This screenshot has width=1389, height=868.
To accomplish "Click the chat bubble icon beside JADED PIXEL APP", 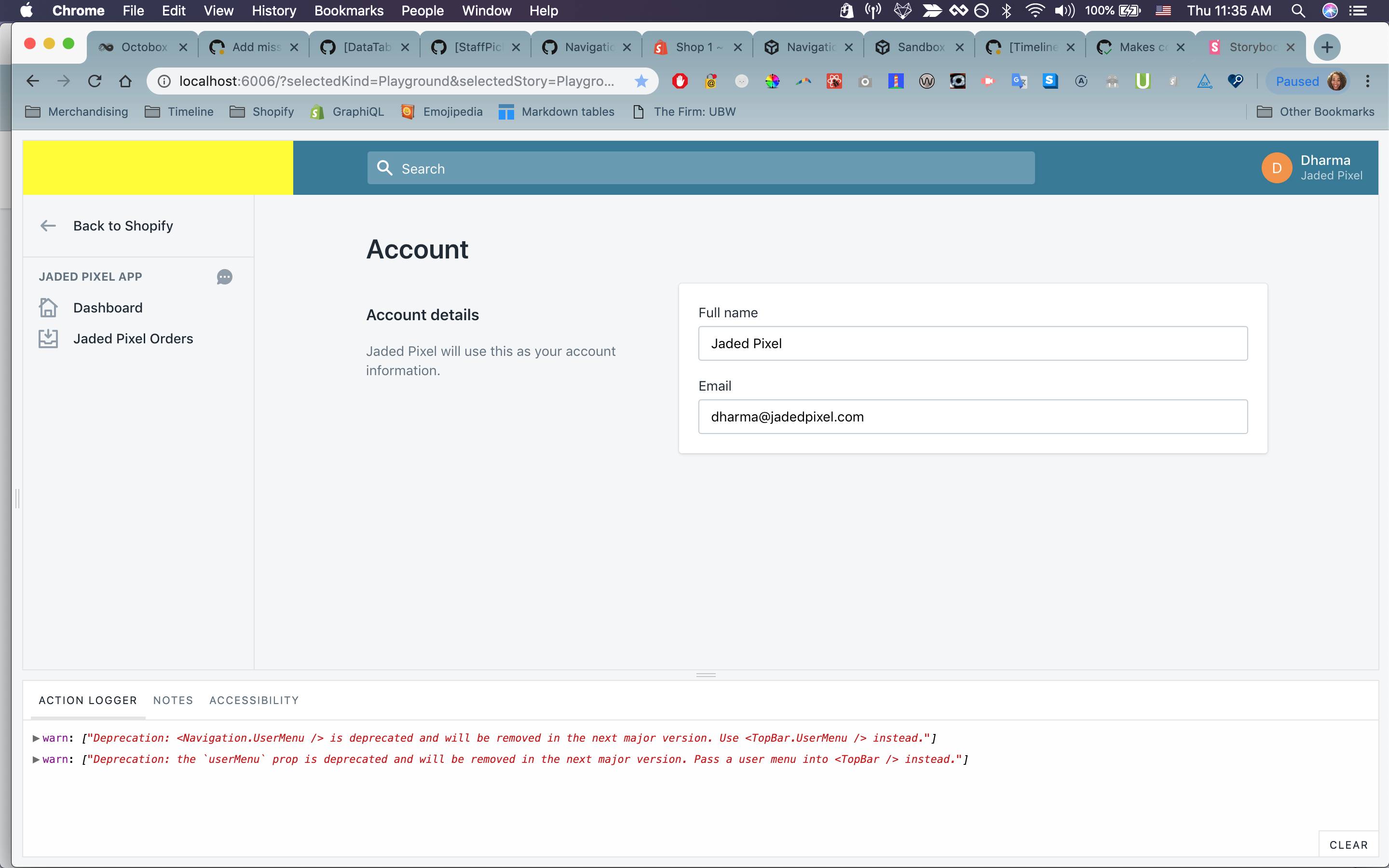I will [x=224, y=277].
